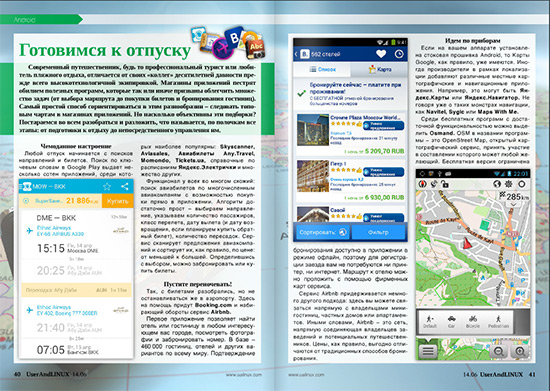This screenshot has height=391, width=550.
Task: Select the Bicycle navigation profile
Action: pyautogui.click(x=473, y=322)
